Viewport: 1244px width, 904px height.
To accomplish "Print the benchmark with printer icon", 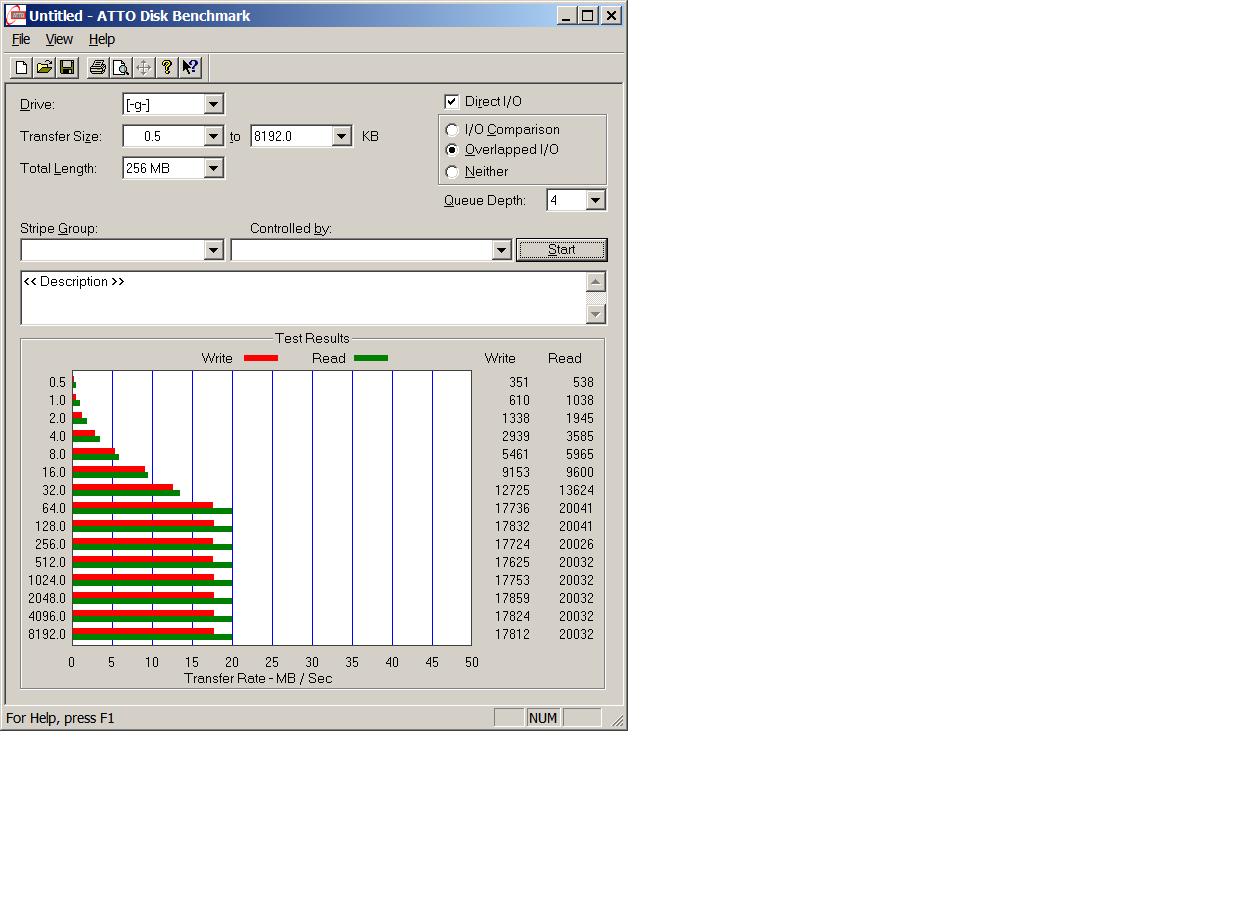I will [x=97, y=67].
